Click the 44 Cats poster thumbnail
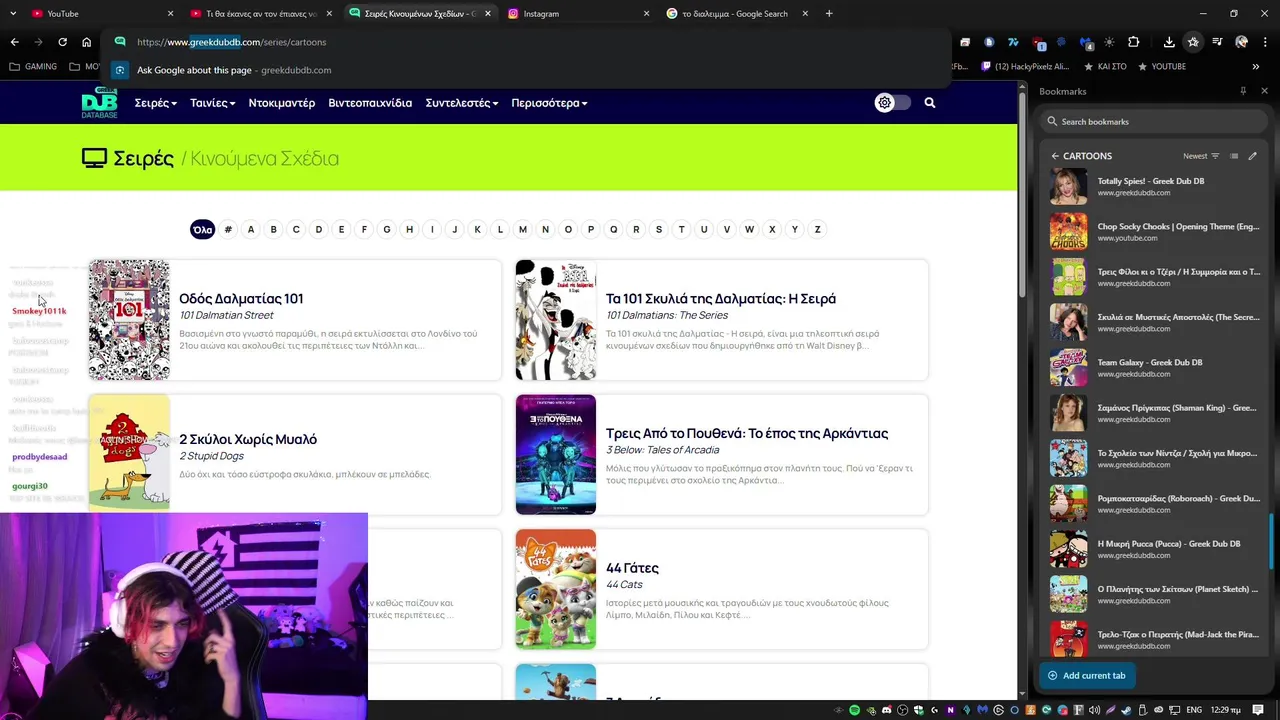 coord(556,589)
